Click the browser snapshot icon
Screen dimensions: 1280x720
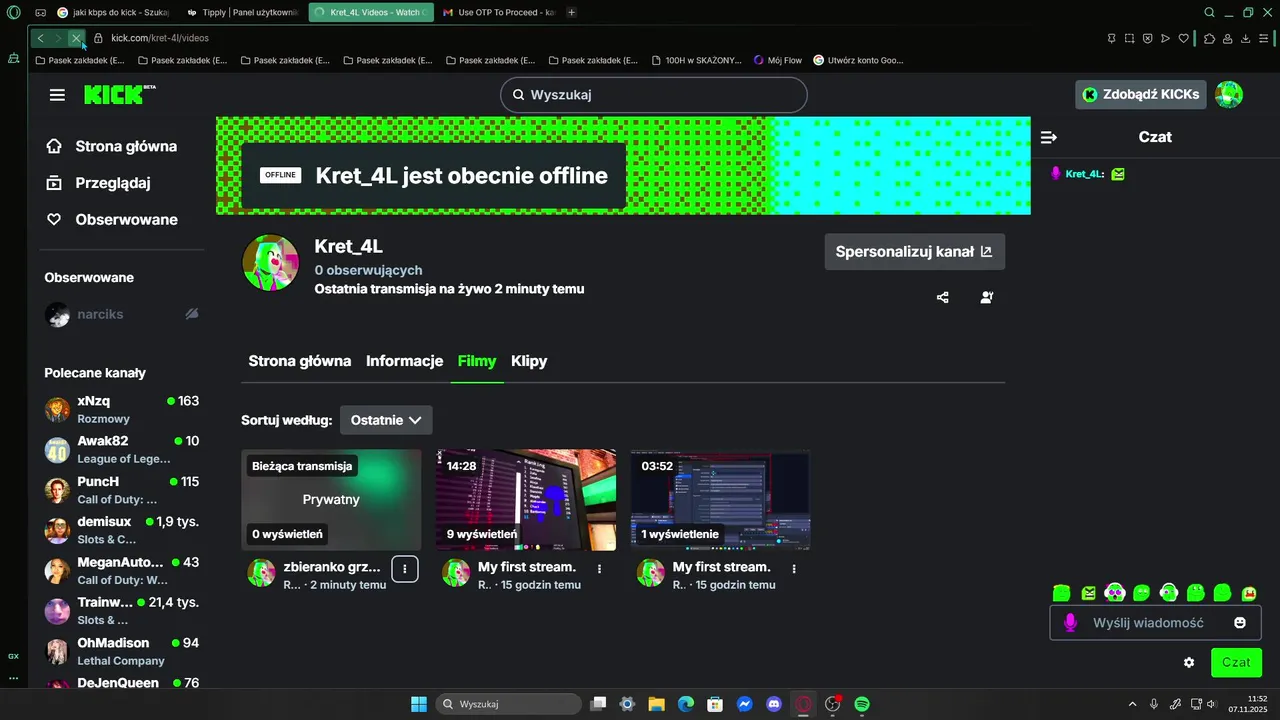(x=1129, y=38)
